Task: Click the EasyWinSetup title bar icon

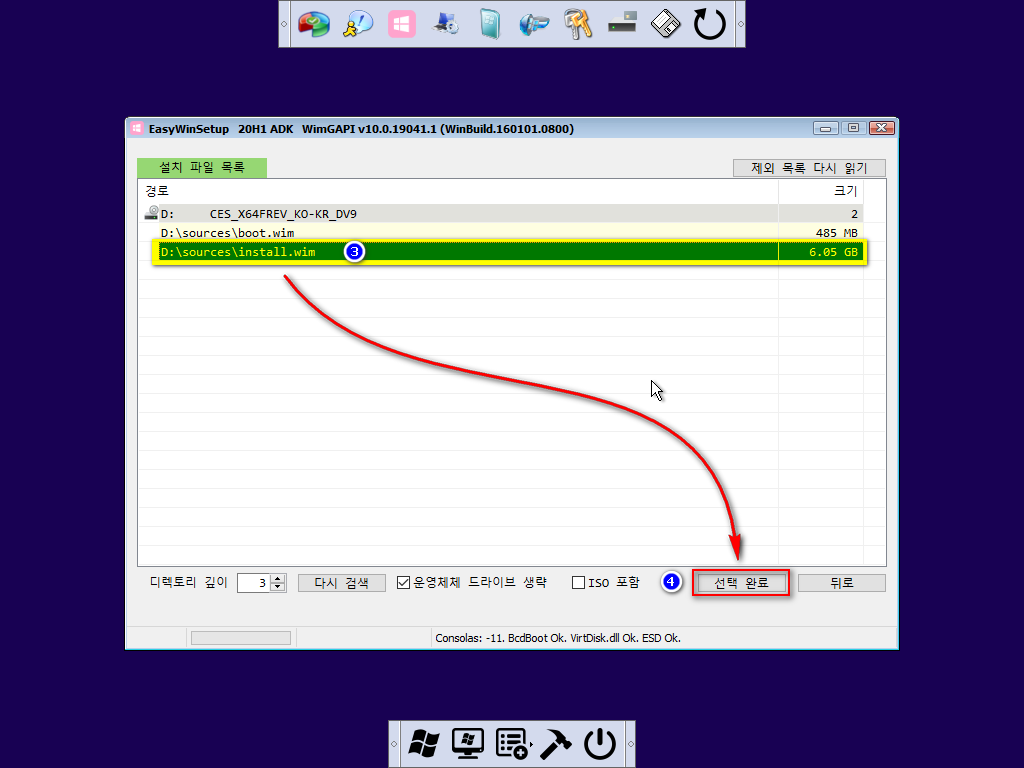Action: coord(136,128)
